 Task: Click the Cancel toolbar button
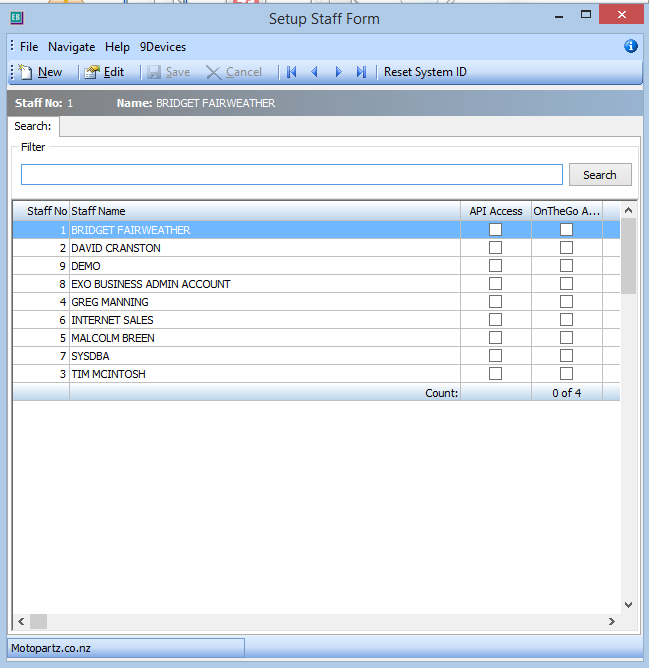click(x=234, y=72)
